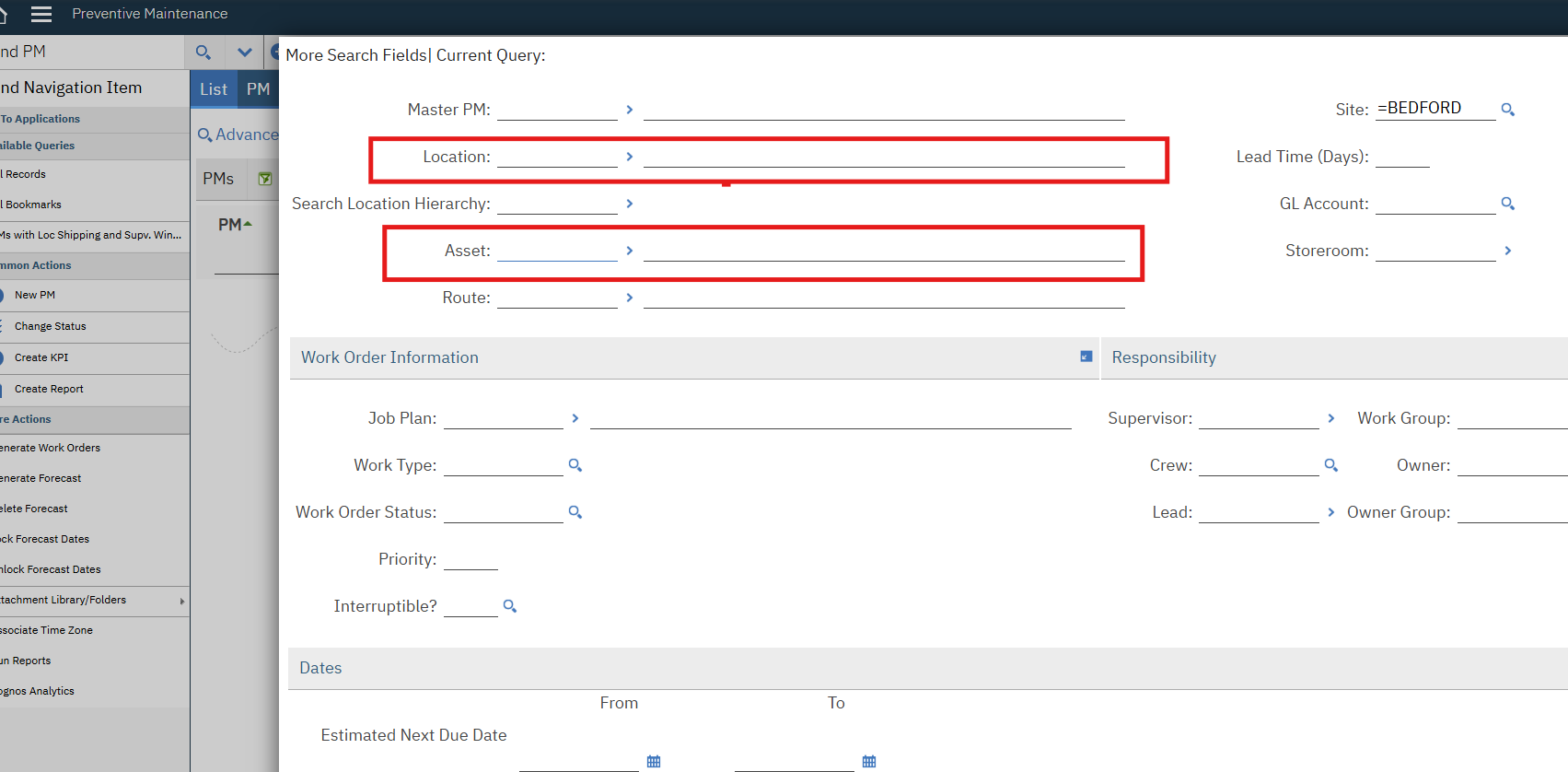Open the Storeroom detail menu chevron
Screen dimensions: 1568x772
[1508, 251]
